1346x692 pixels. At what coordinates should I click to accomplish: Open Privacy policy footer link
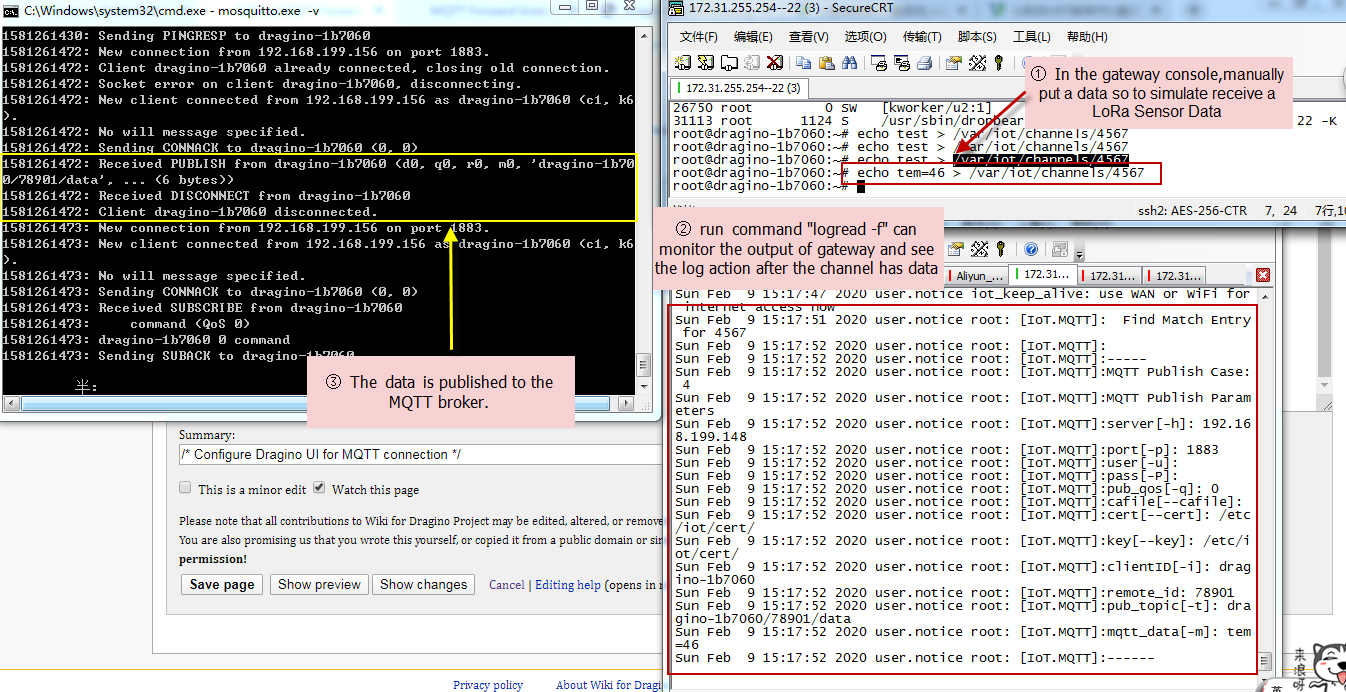[x=488, y=685]
